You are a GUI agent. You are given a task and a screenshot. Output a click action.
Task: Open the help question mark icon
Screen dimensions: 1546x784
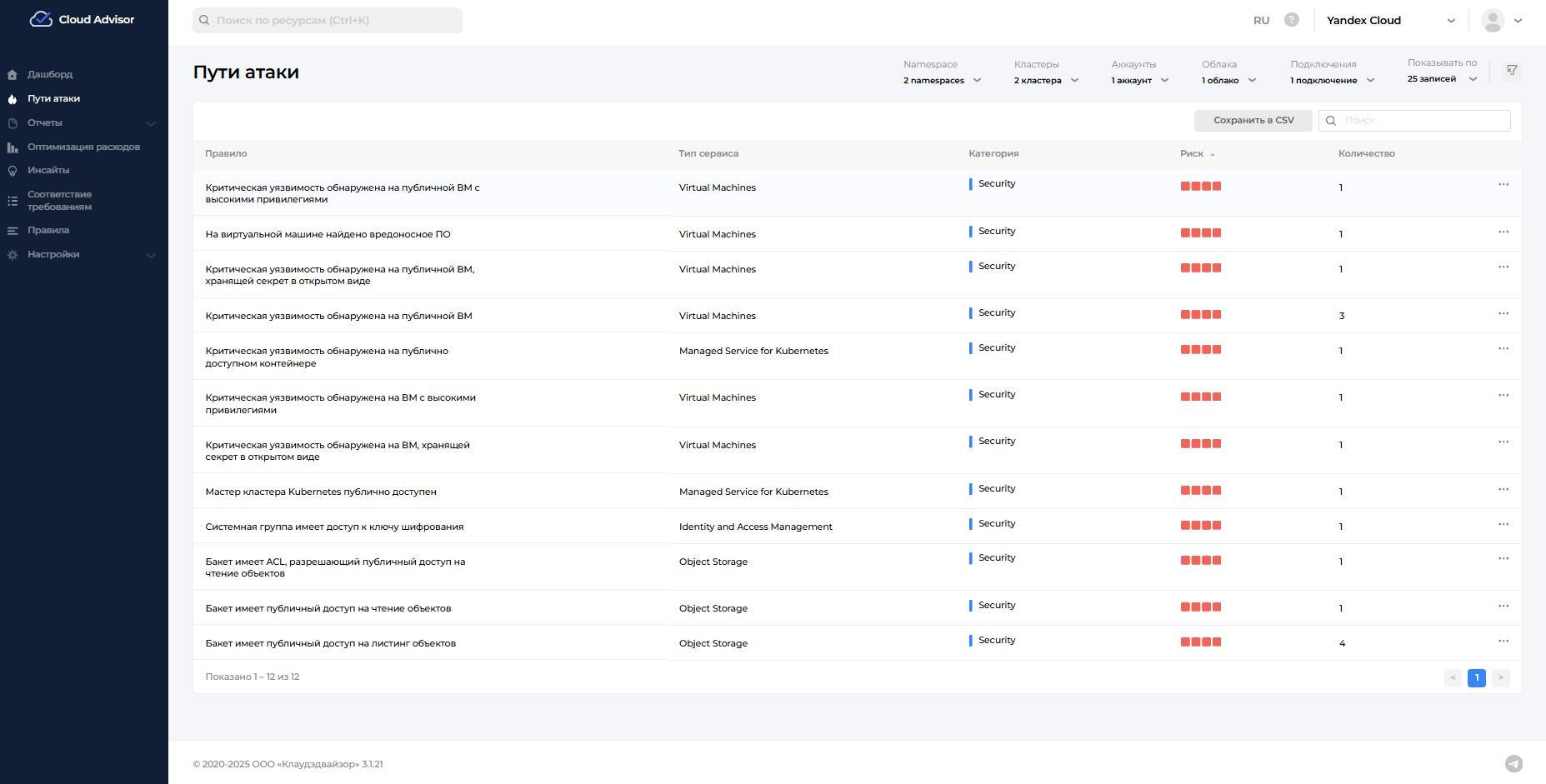pyautogui.click(x=1291, y=20)
